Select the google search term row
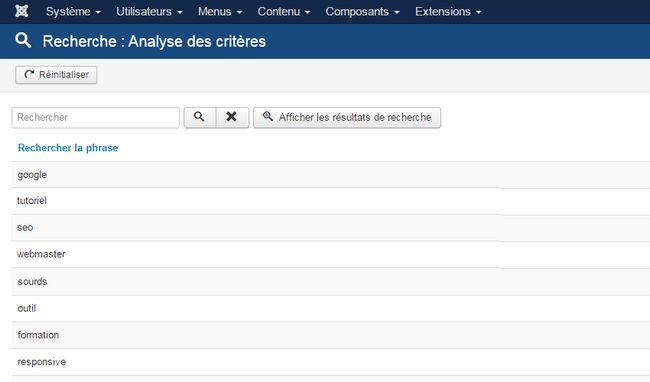This screenshot has height=382, width=650. pos(330,174)
